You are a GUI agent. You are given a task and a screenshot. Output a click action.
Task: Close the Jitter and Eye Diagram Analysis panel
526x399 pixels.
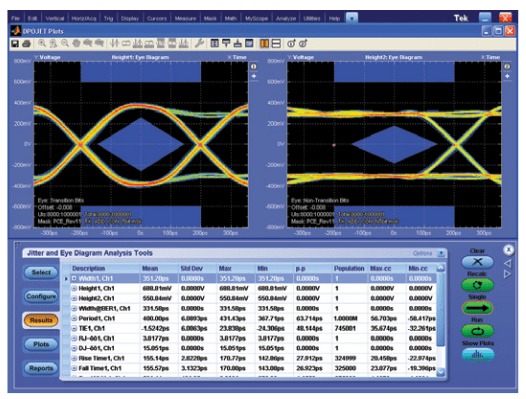(509, 250)
